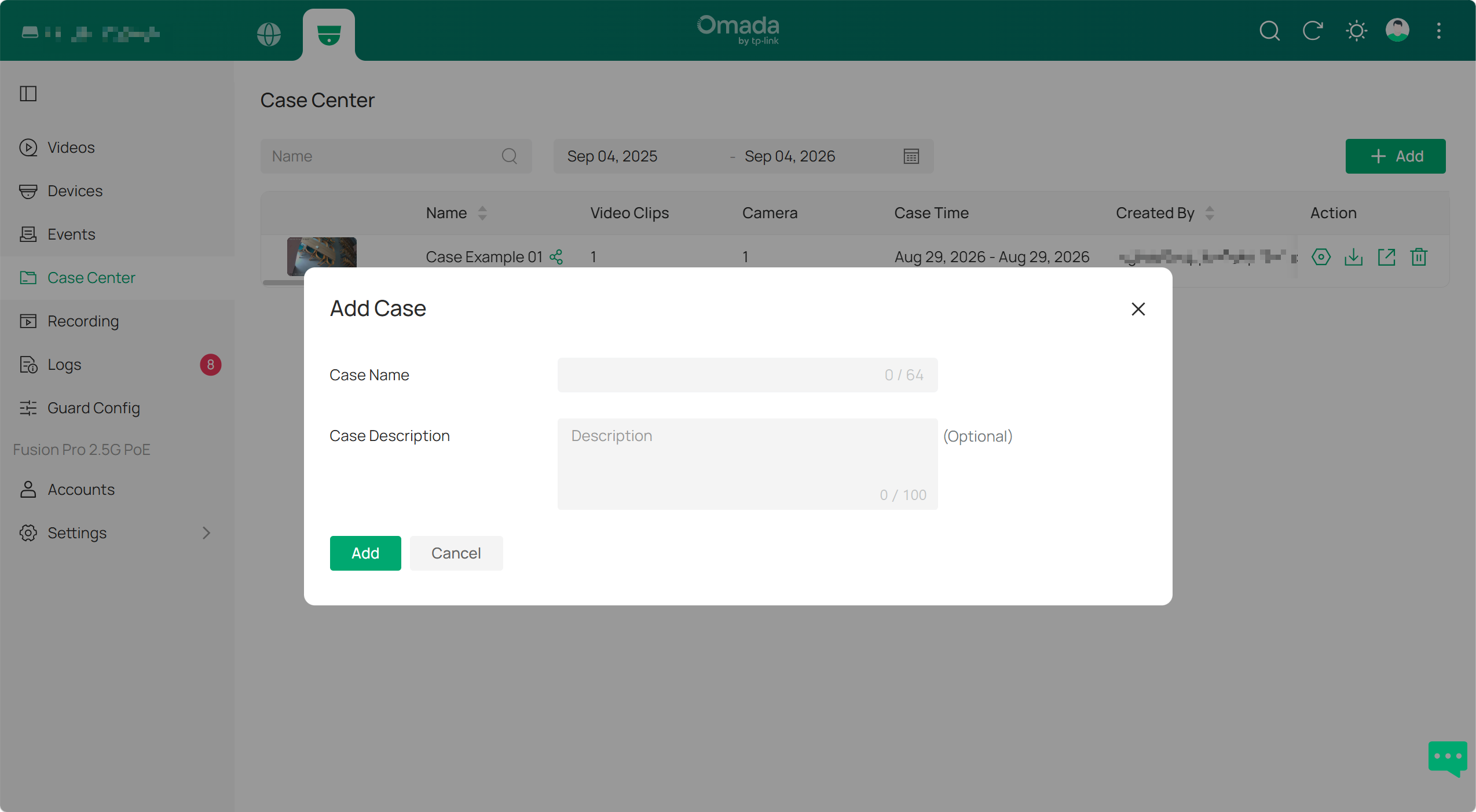Open Recording in sidebar

(x=117, y=321)
